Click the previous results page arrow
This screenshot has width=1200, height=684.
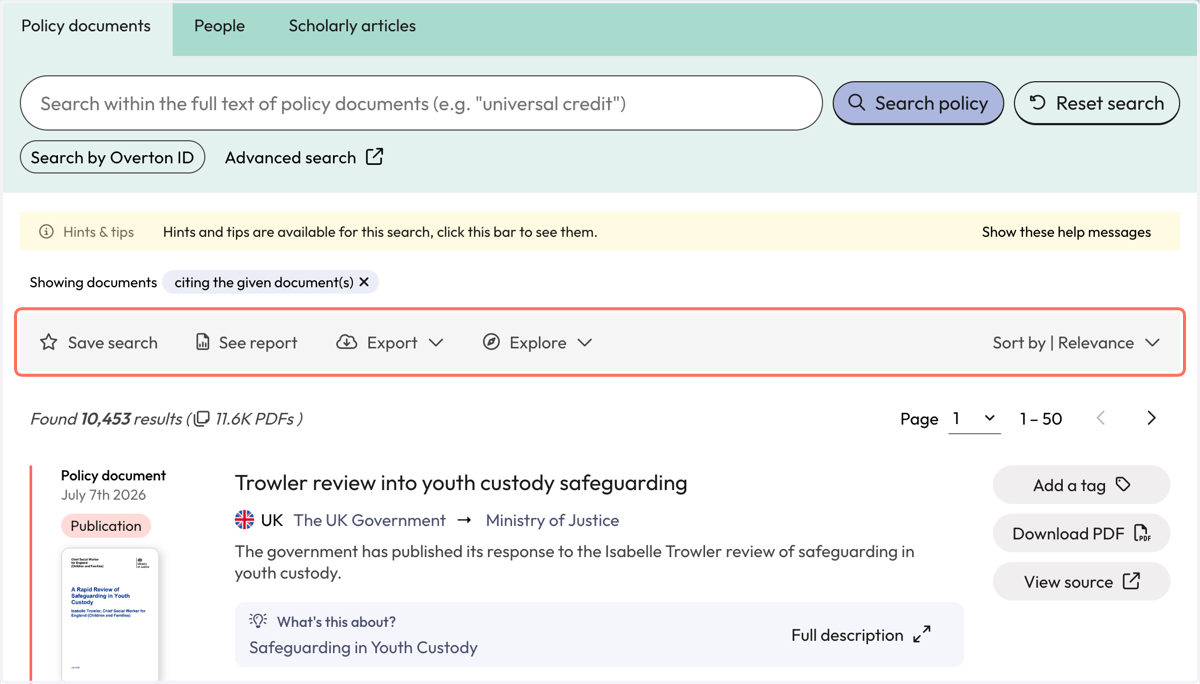tap(1101, 418)
